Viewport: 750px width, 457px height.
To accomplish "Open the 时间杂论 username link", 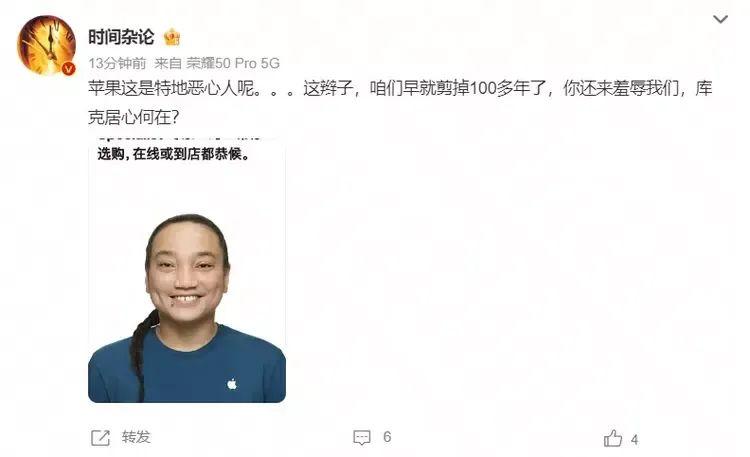I will [121, 37].
